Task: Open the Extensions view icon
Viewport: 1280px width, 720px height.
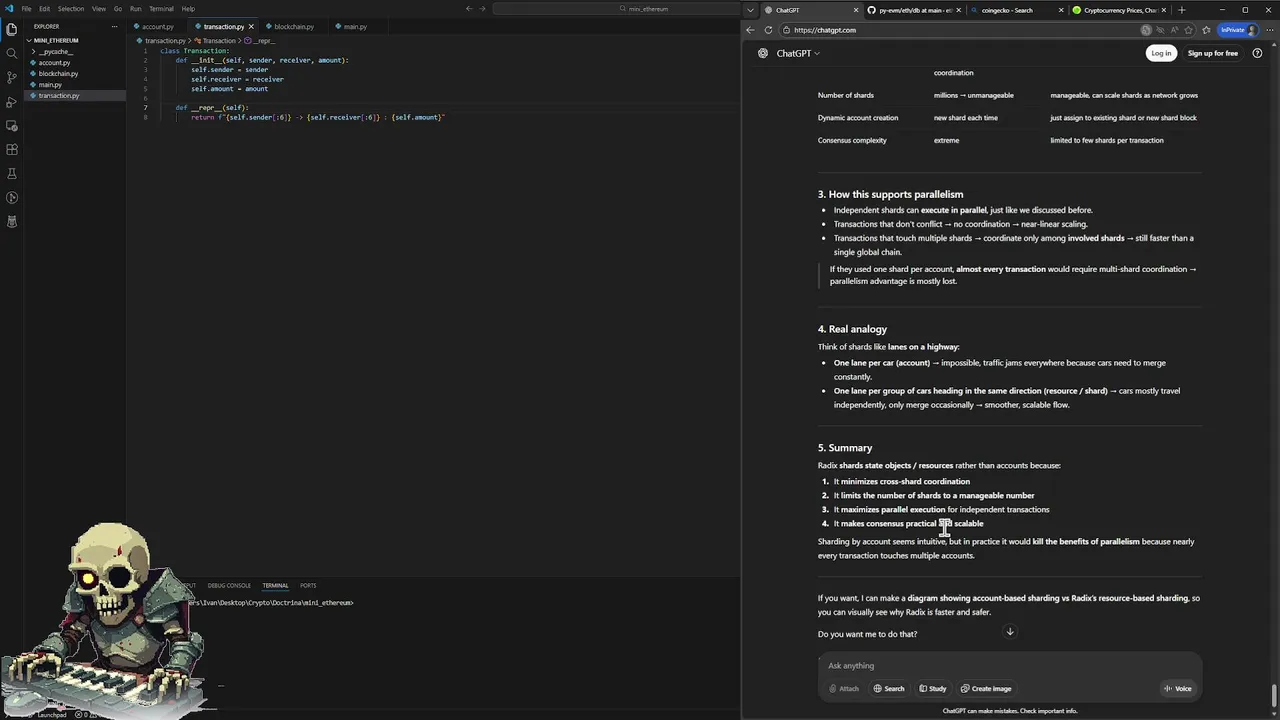Action: (x=12, y=150)
